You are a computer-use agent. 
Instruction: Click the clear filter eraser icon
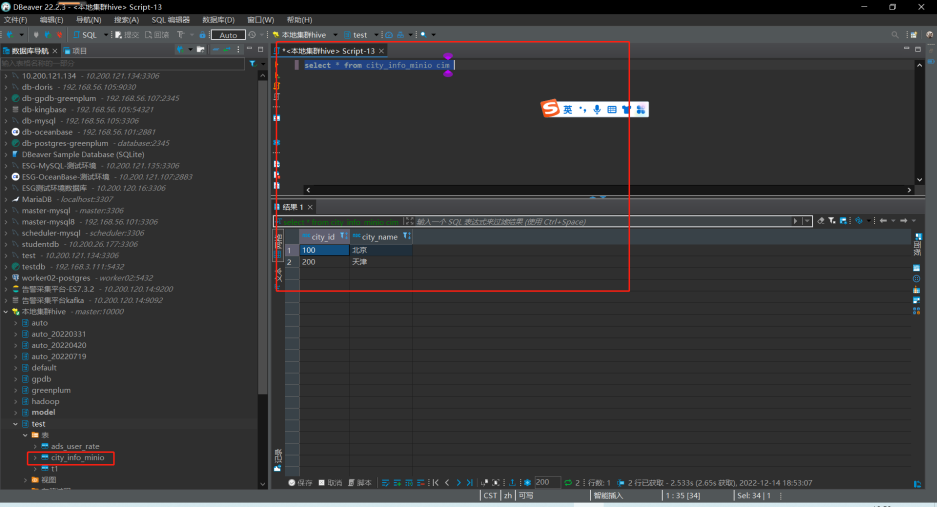click(x=820, y=221)
